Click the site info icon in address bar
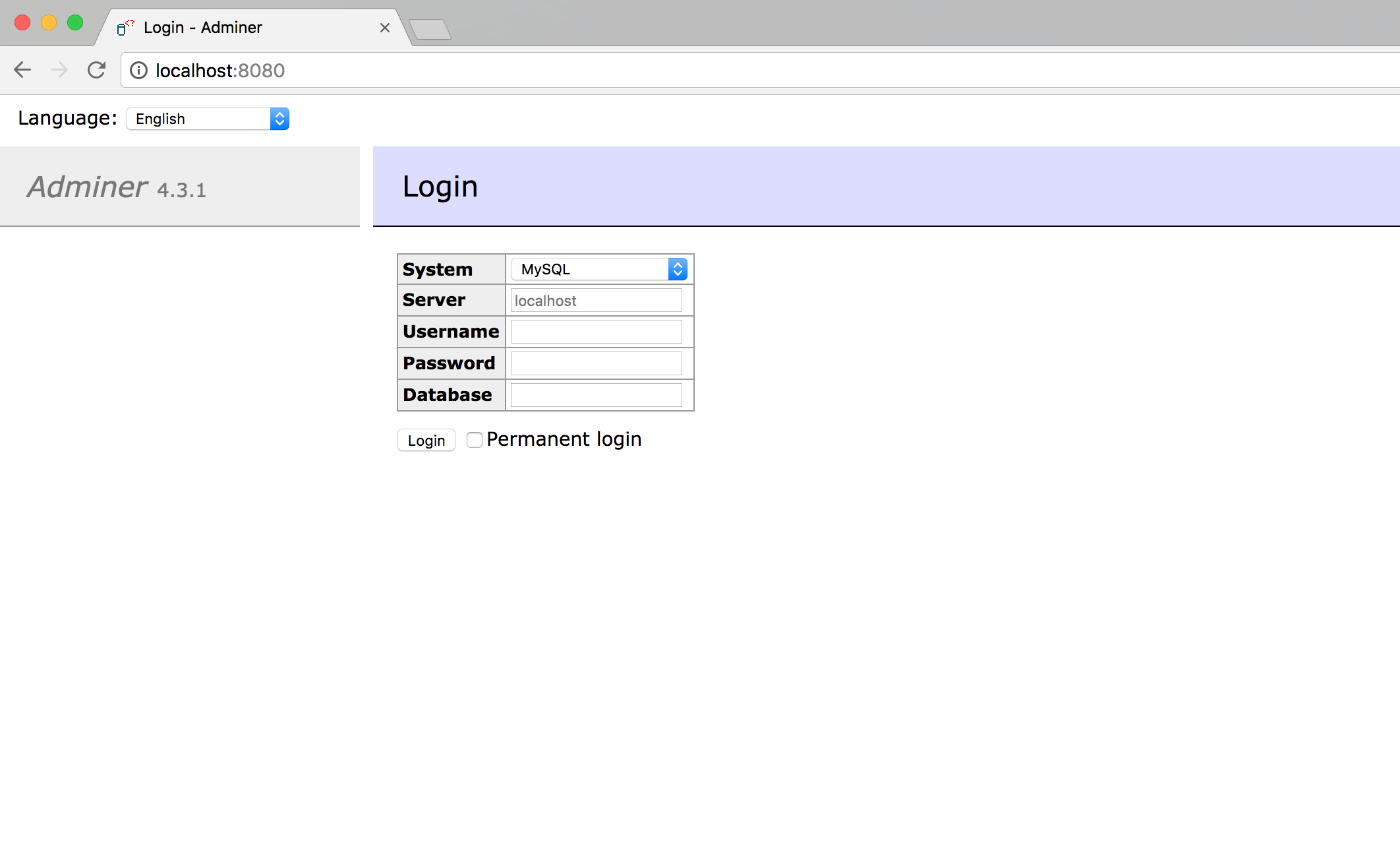The image size is (1400, 860). coord(138,71)
